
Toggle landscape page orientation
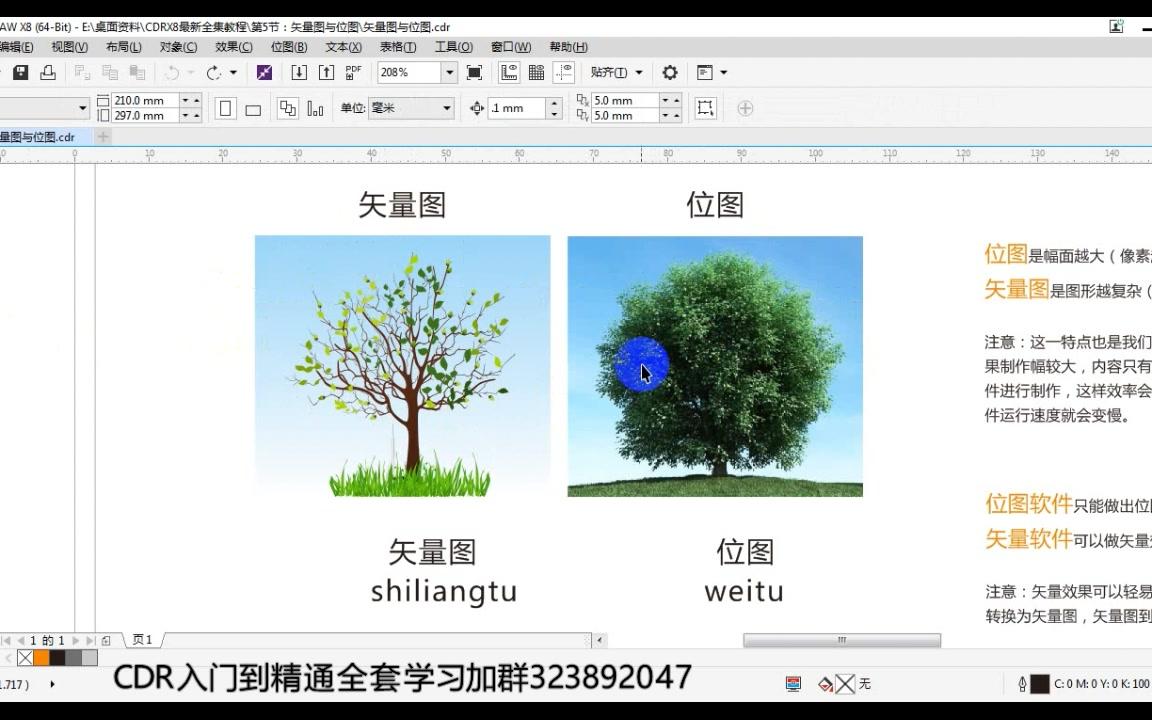(x=254, y=108)
